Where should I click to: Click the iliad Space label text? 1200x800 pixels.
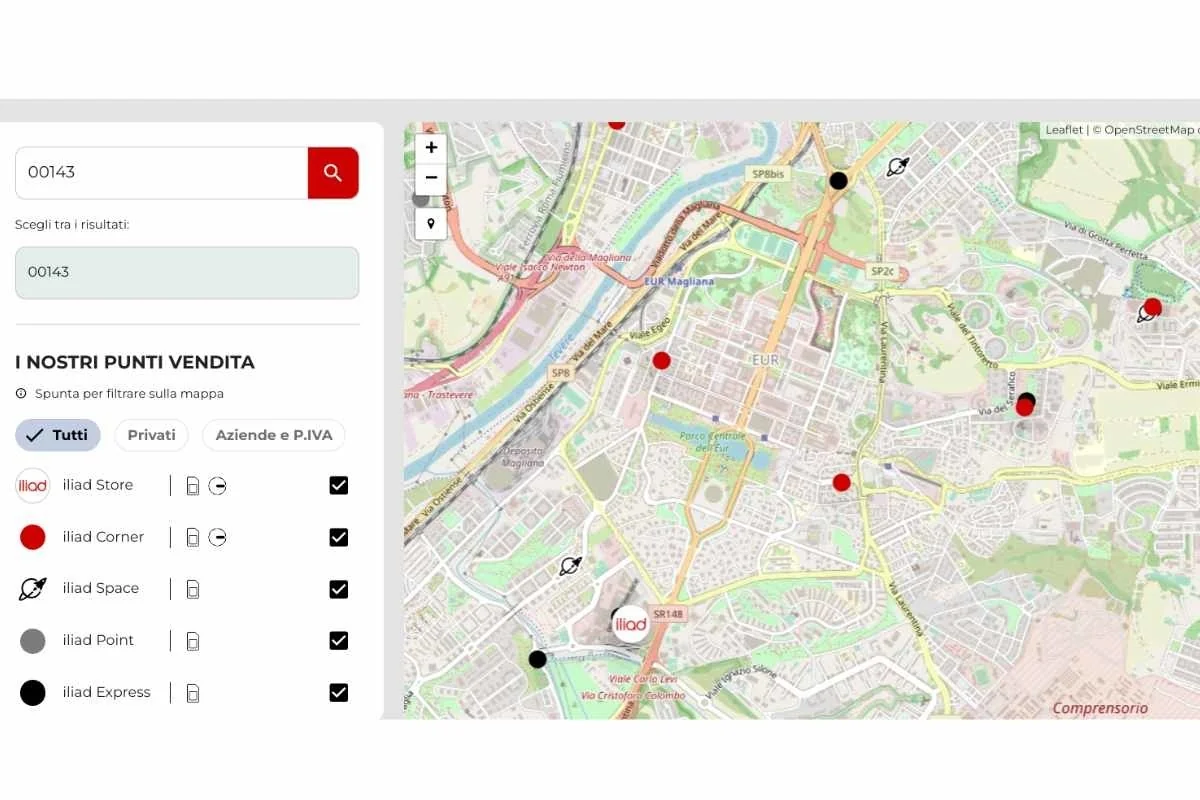point(101,588)
